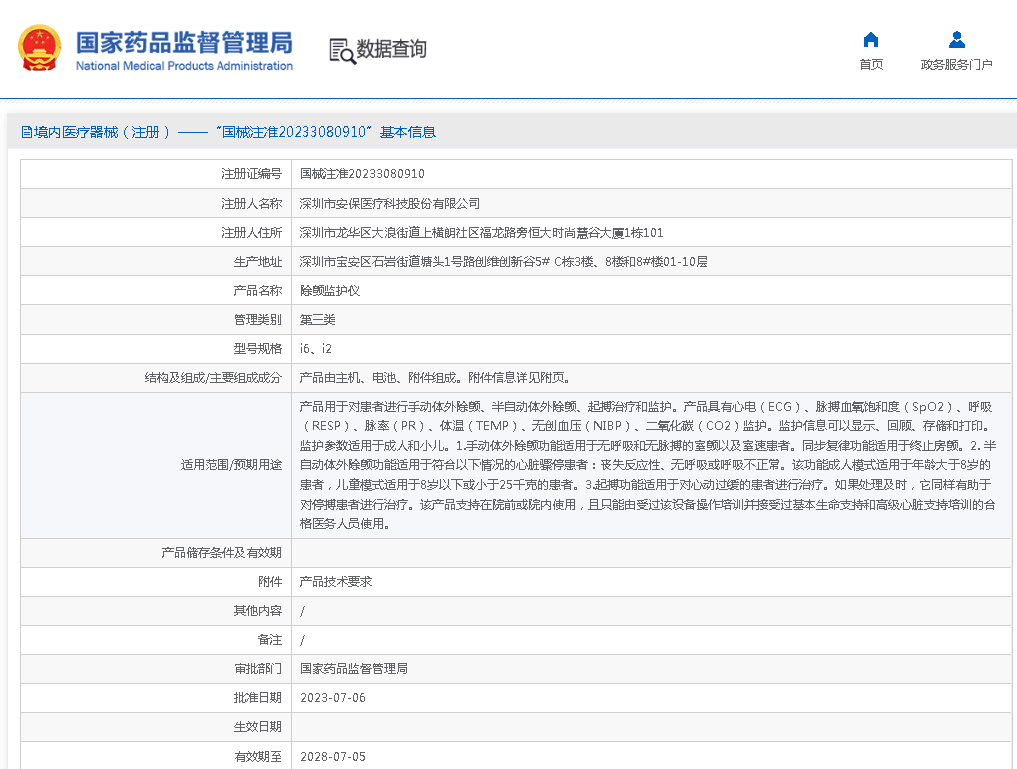Click registrant name 深圳市安保医疗科技股份有限公司
This screenshot has width=1017, height=769.
click(x=390, y=203)
